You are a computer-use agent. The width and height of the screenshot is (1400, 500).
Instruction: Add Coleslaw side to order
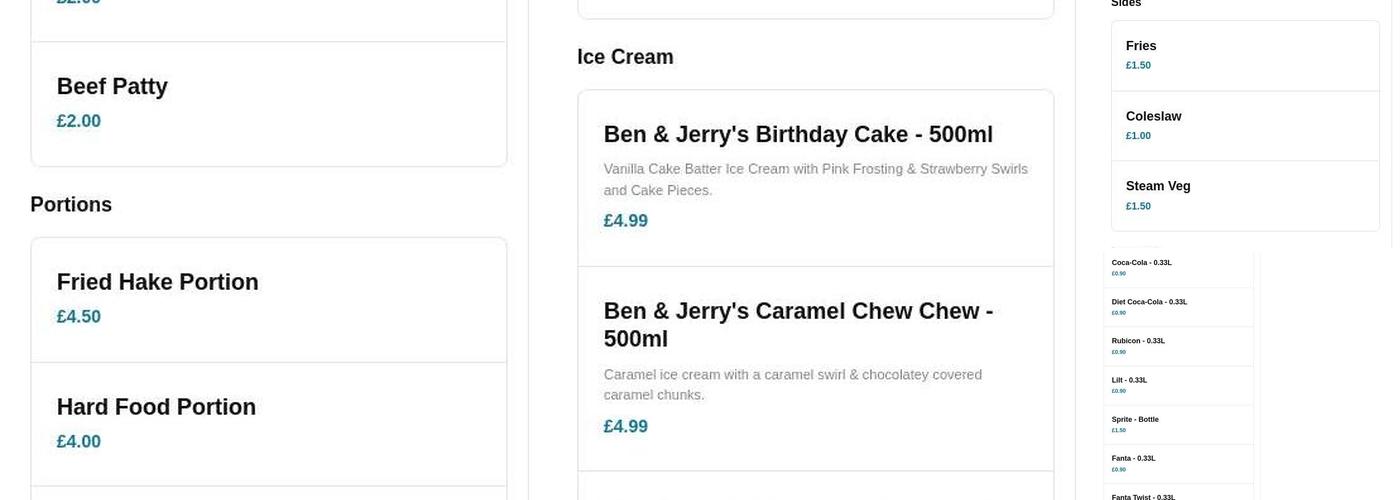point(1244,125)
